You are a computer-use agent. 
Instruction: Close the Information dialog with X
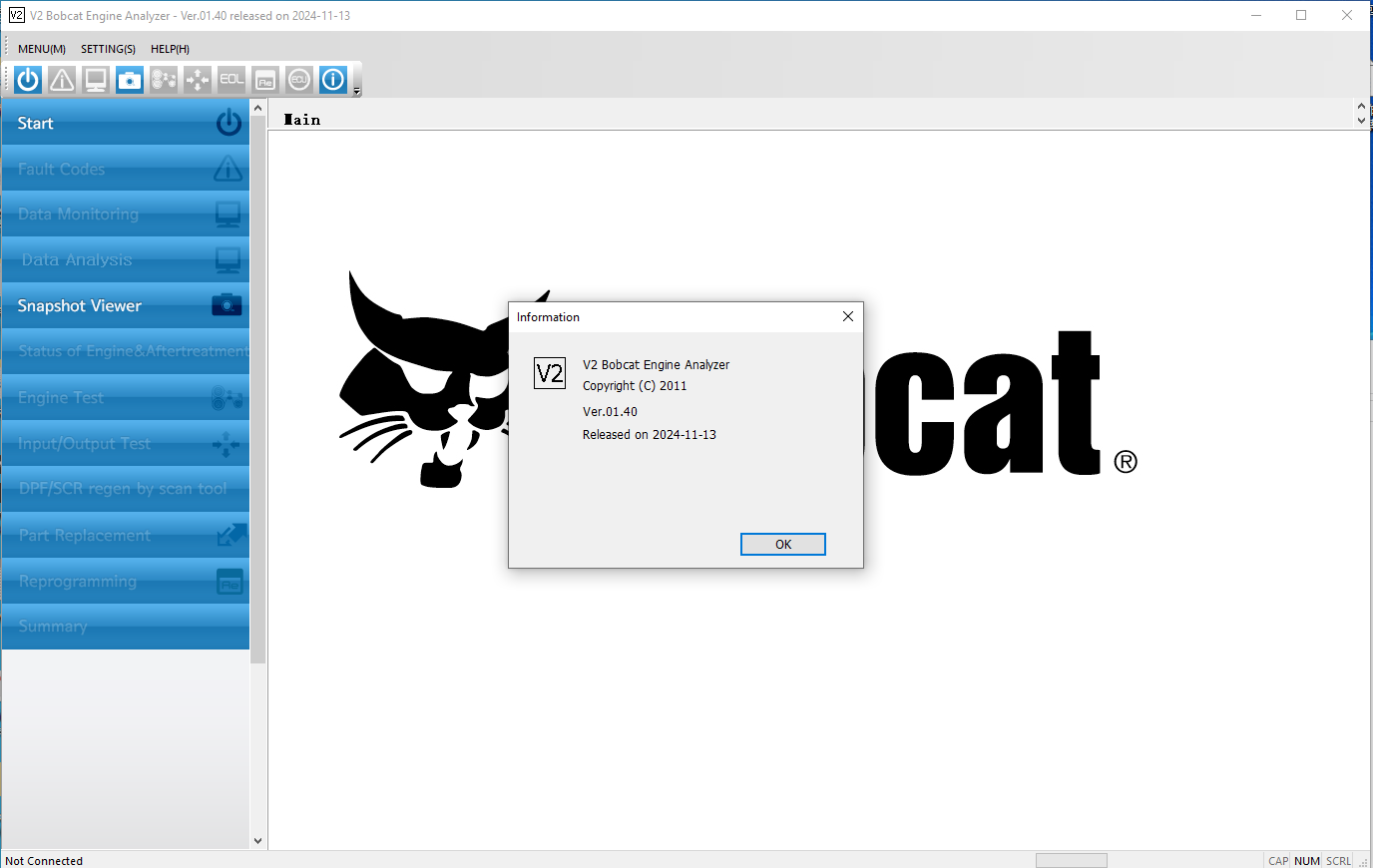click(x=848, y=316)
